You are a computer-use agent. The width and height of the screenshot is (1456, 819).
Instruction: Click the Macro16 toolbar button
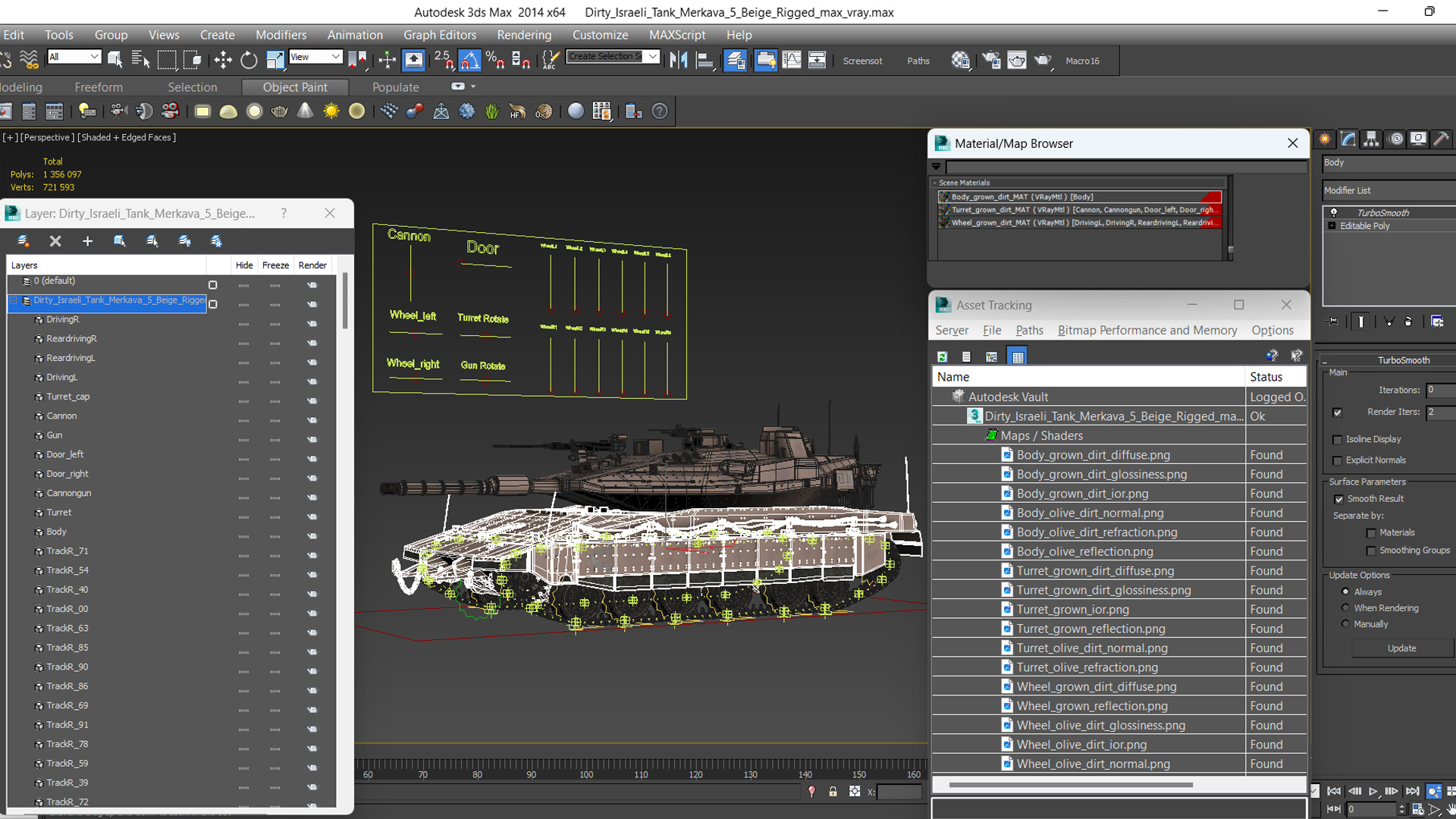pyautogui.click(x=1082, y=61)
